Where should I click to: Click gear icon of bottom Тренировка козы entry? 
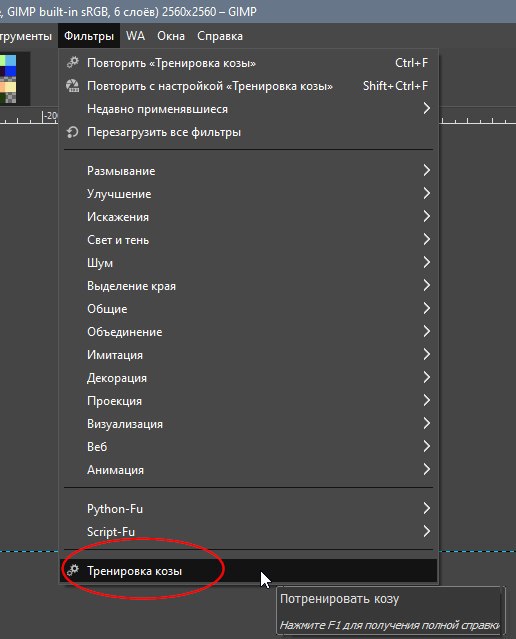click(73, 571)
